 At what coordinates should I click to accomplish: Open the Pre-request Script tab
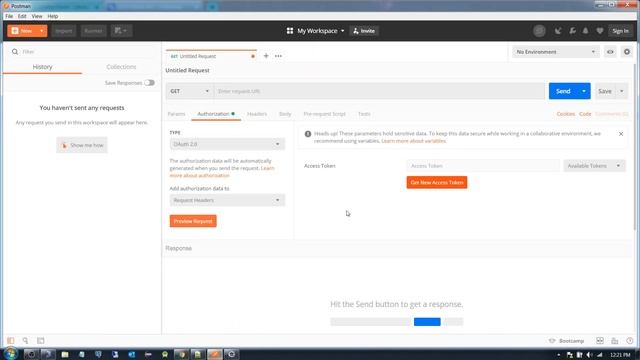point(324,114)
